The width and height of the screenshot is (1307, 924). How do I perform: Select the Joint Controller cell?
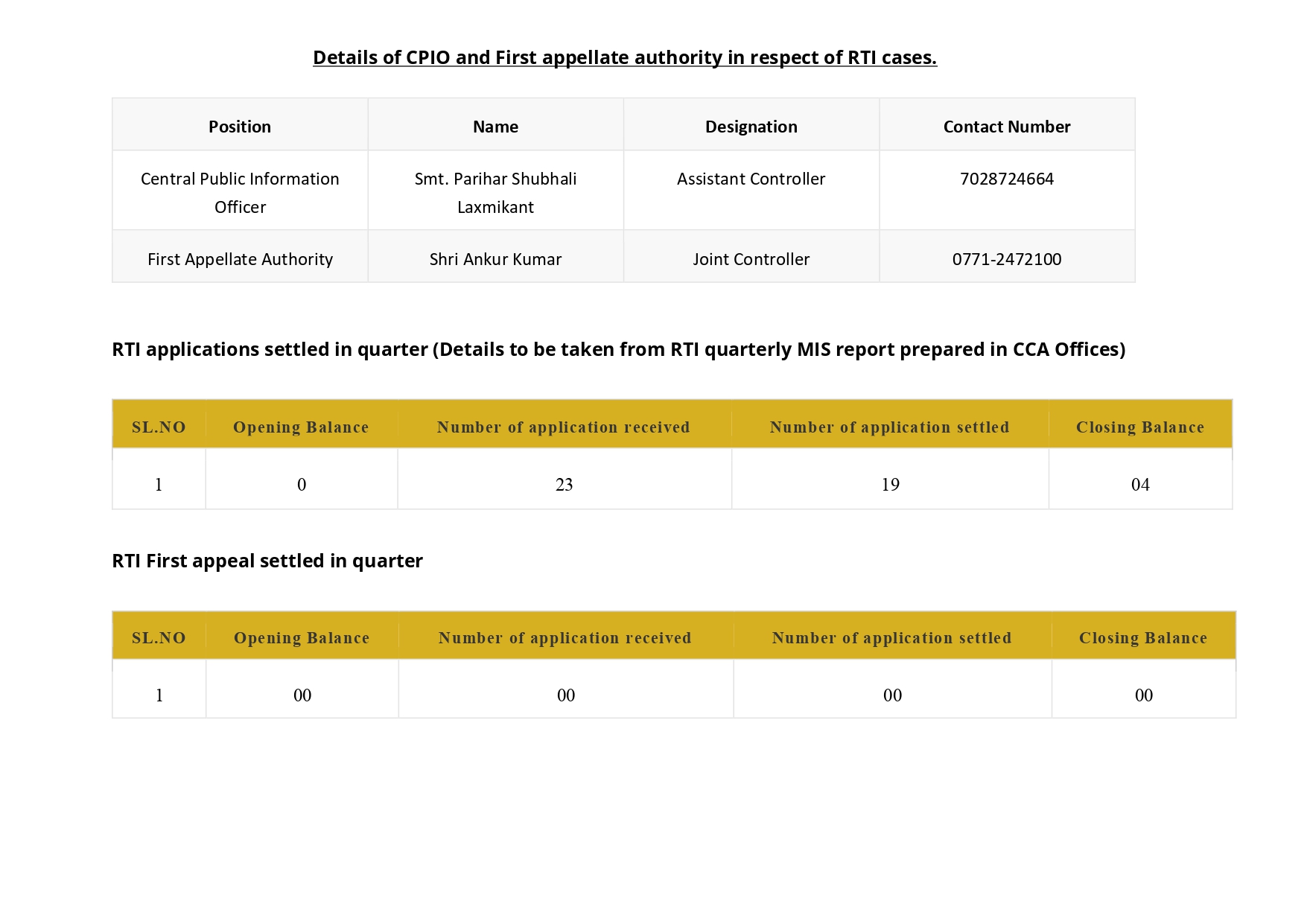pos(751,259)
